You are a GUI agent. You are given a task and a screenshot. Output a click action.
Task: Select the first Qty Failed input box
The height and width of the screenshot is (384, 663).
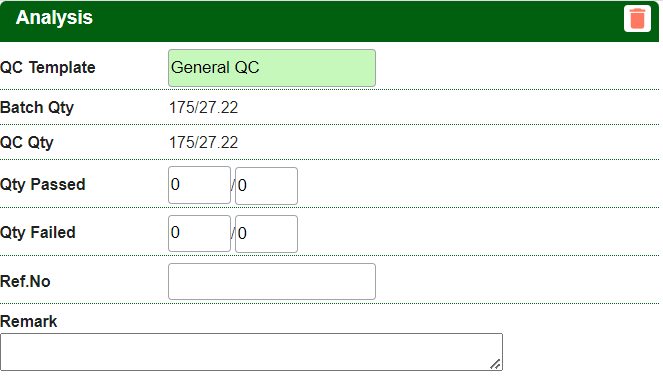click(x=199, y=233)
